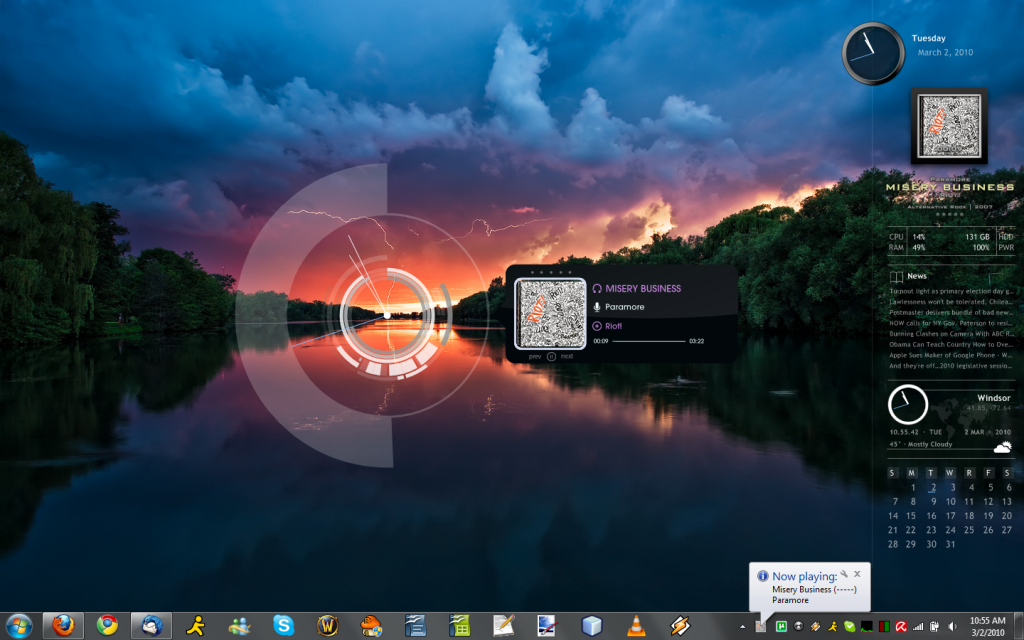
Task: Open the 'Apple Sues Maker of Google Phone' headline
Action: coord(952,355)
